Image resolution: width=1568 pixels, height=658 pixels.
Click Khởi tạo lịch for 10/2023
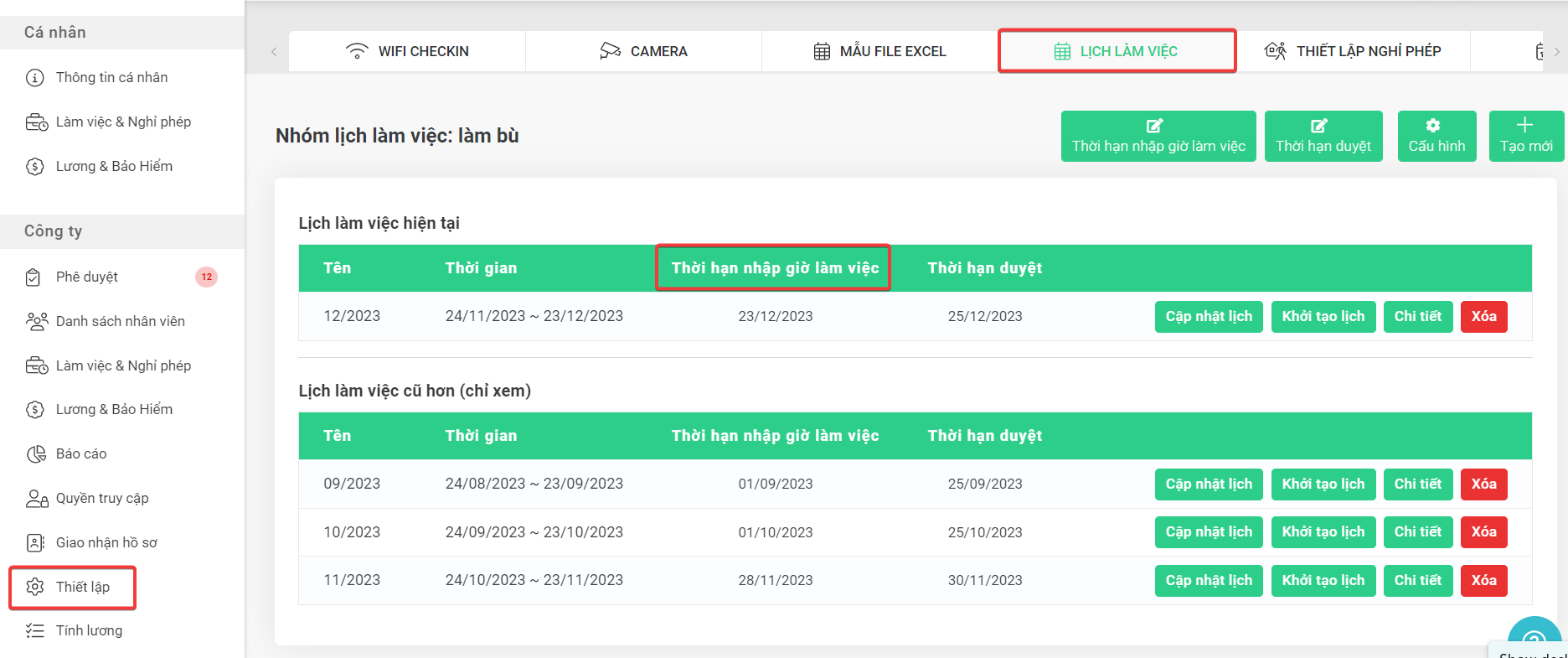pos(1323,532)
